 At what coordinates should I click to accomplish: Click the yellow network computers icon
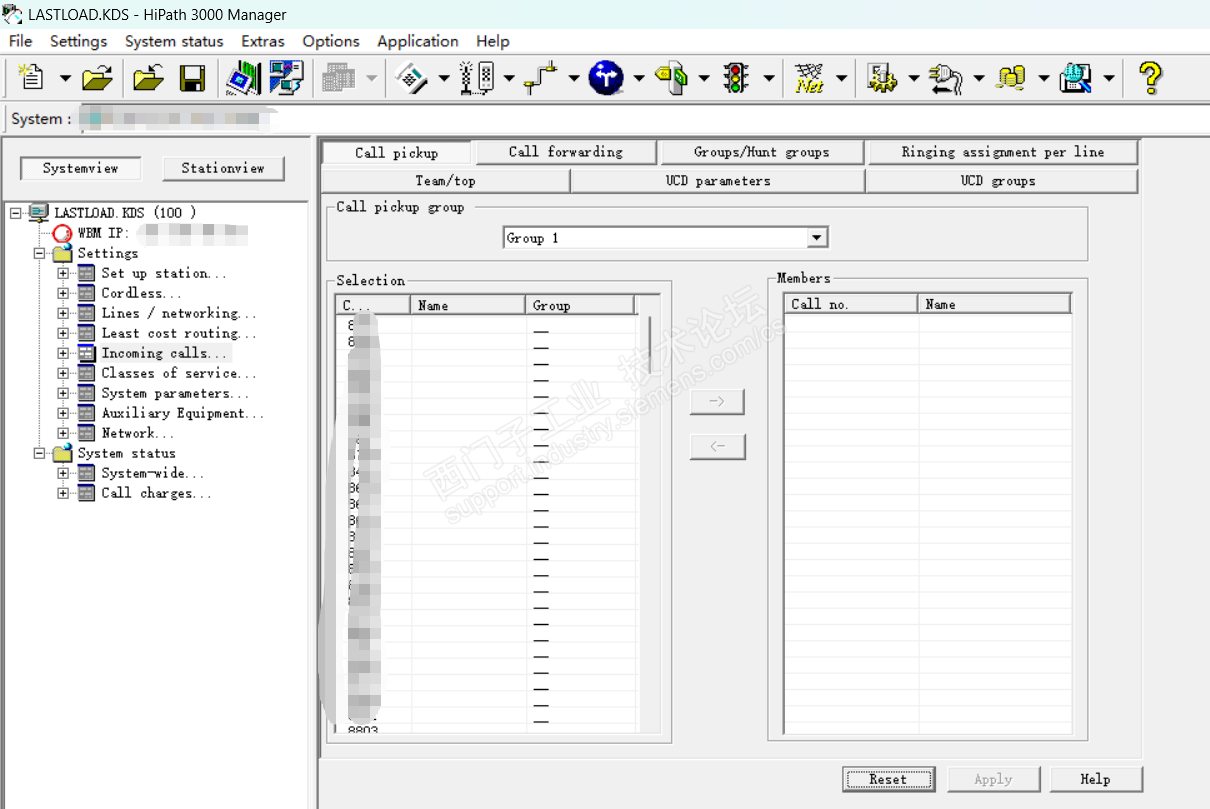point(1012,77)
